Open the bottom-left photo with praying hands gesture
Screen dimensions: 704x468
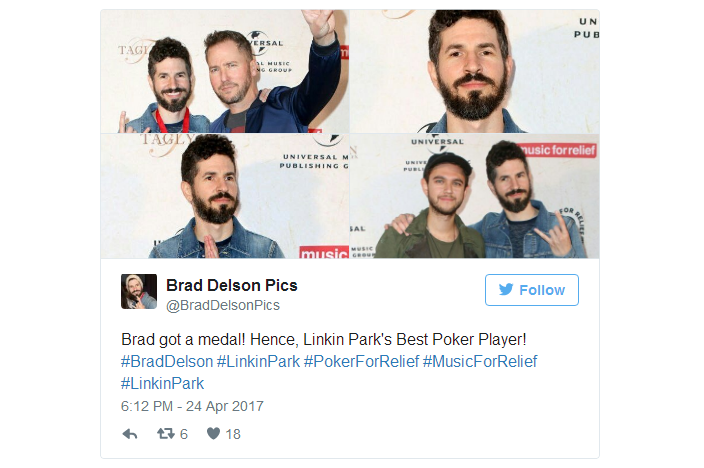(x=225, y=196)
